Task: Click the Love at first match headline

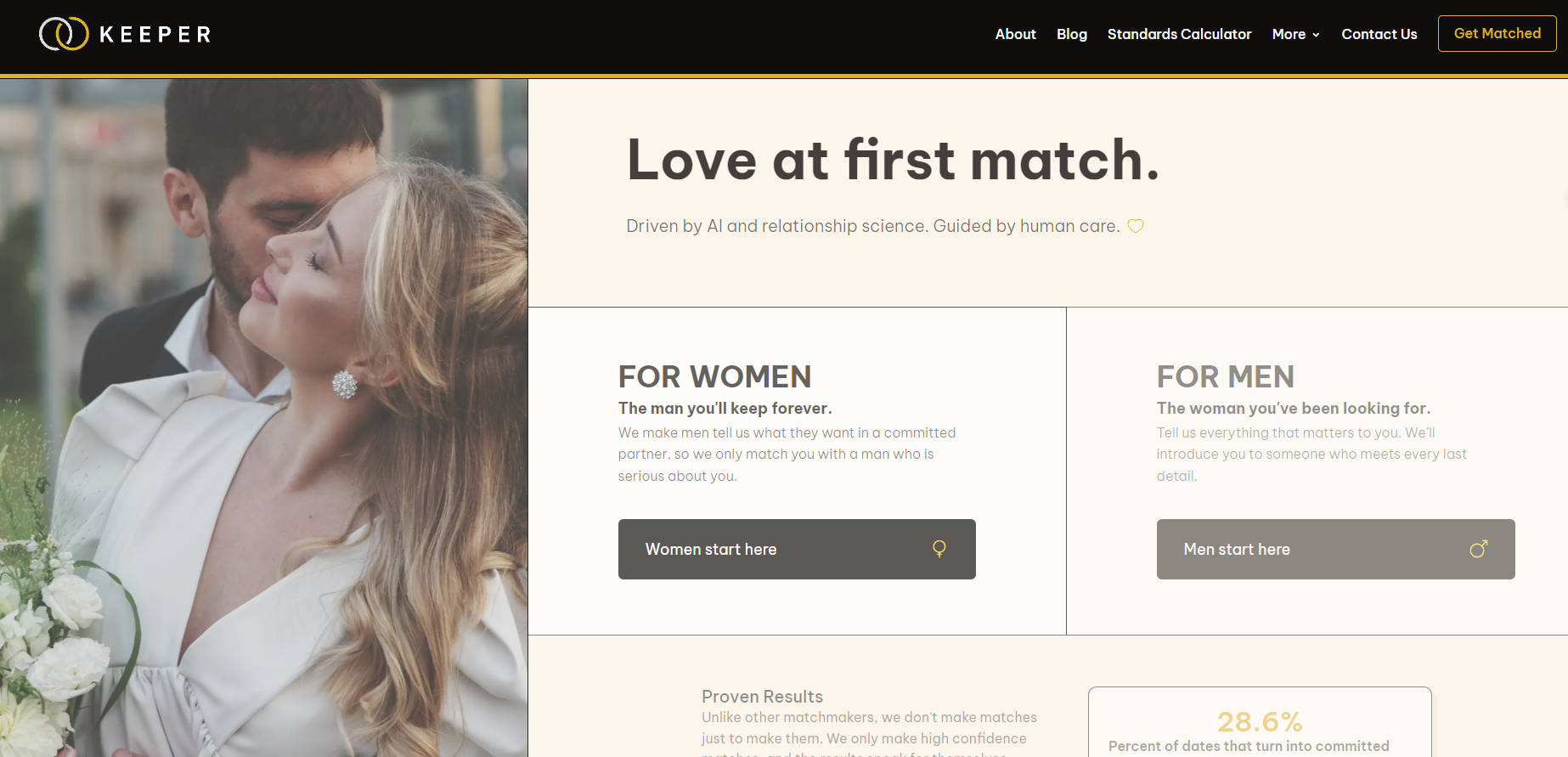Action: pyautogui.click(x=893, y=160)
